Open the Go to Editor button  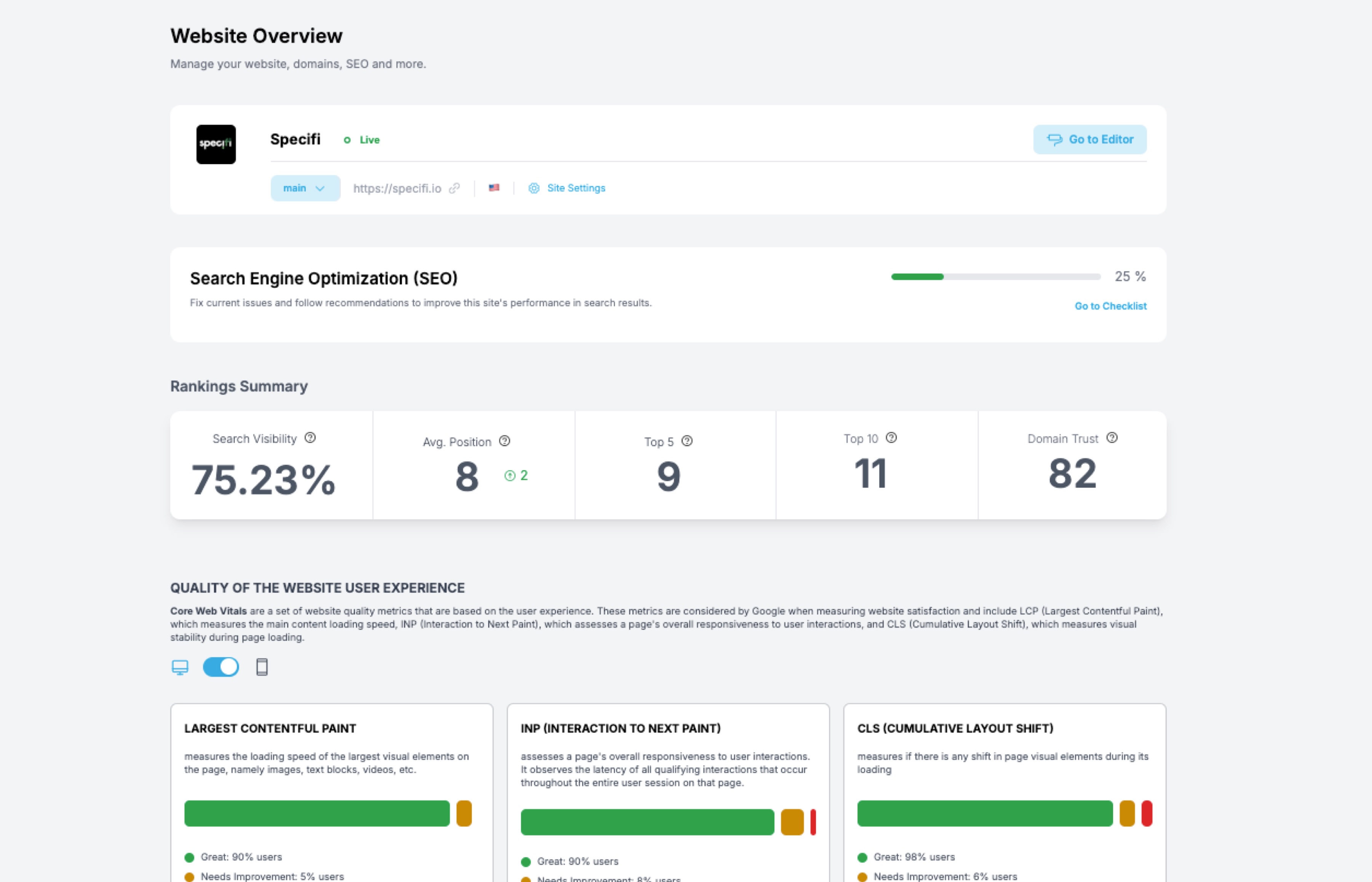(1089, 140)
